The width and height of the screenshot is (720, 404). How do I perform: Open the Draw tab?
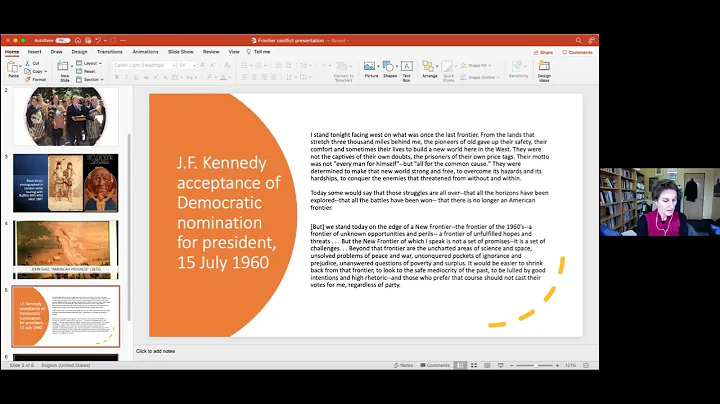tap(56, 52)
